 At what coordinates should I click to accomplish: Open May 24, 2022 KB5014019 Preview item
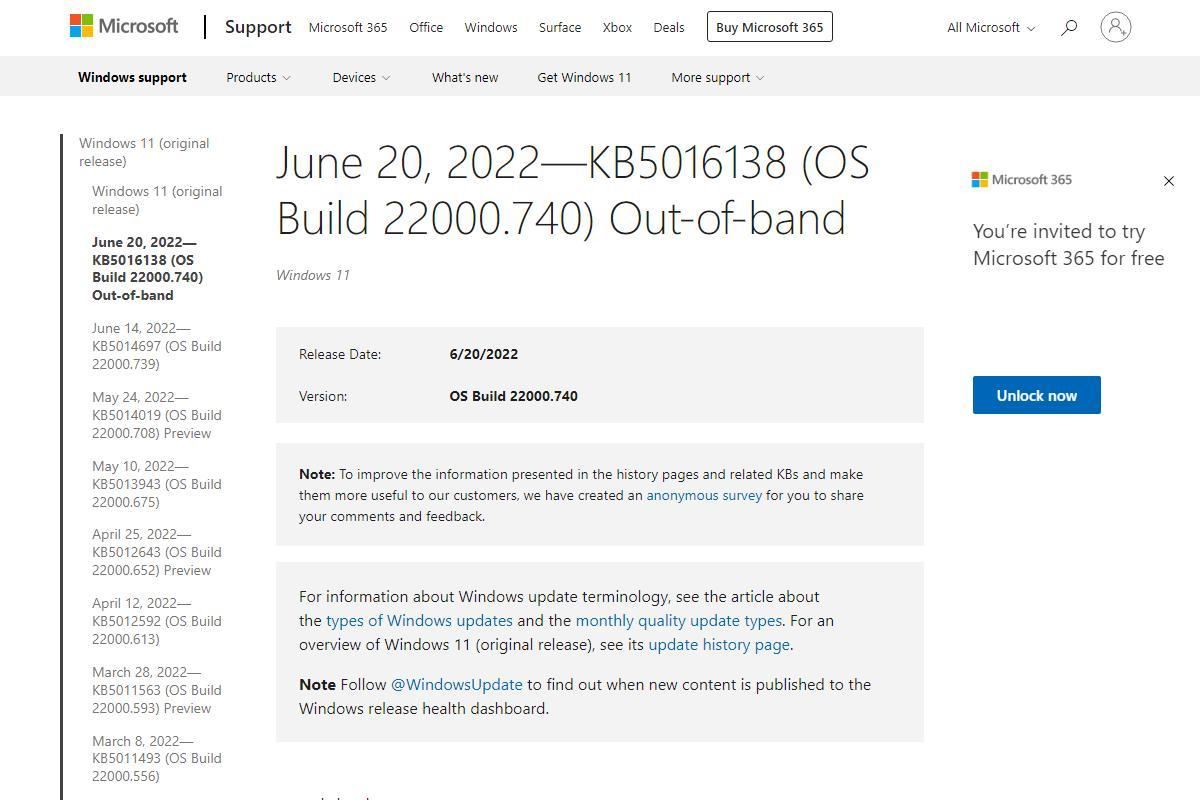pos(157,415)
